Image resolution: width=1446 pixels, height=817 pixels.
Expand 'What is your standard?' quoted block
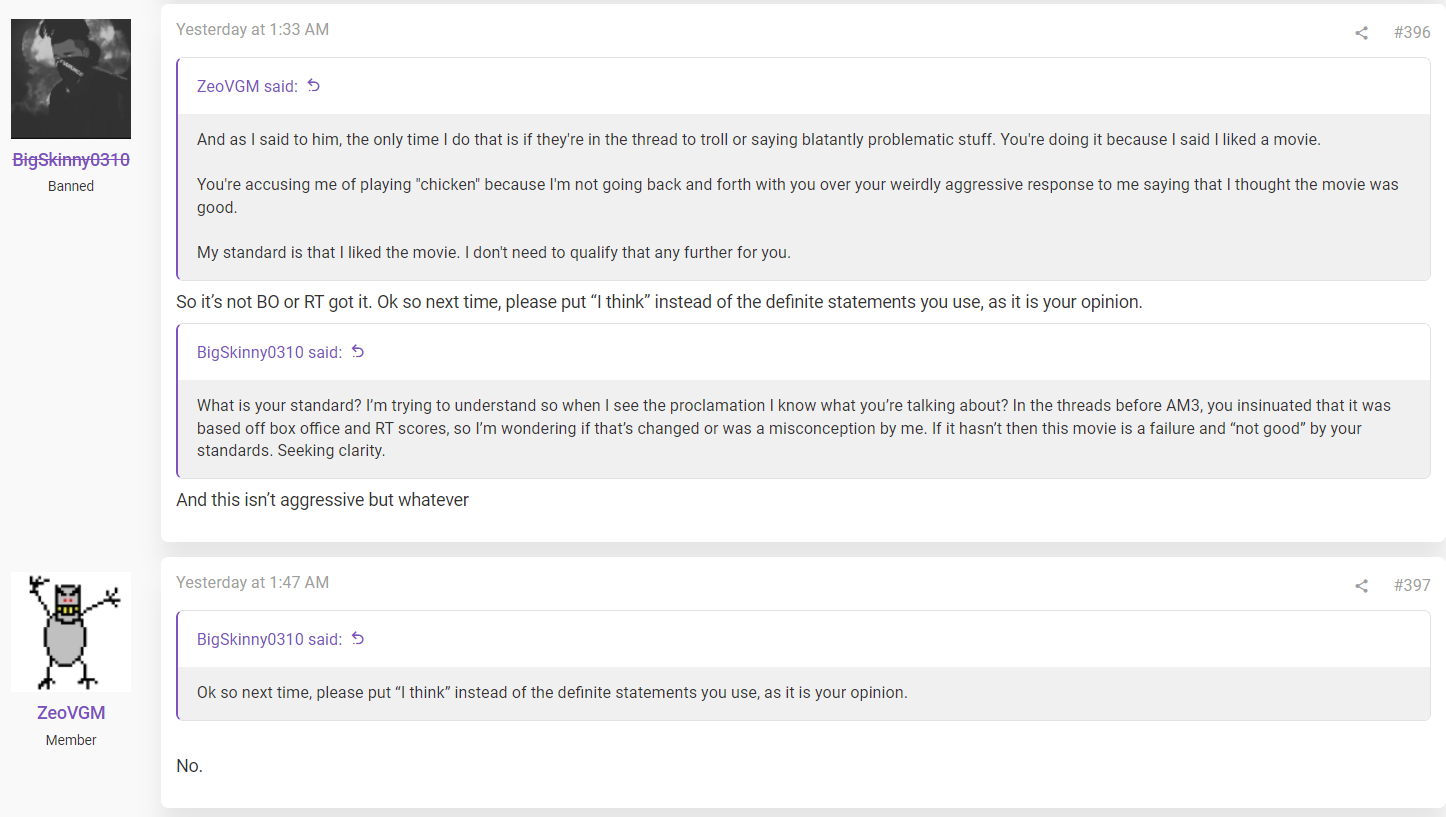coord(804,428)
